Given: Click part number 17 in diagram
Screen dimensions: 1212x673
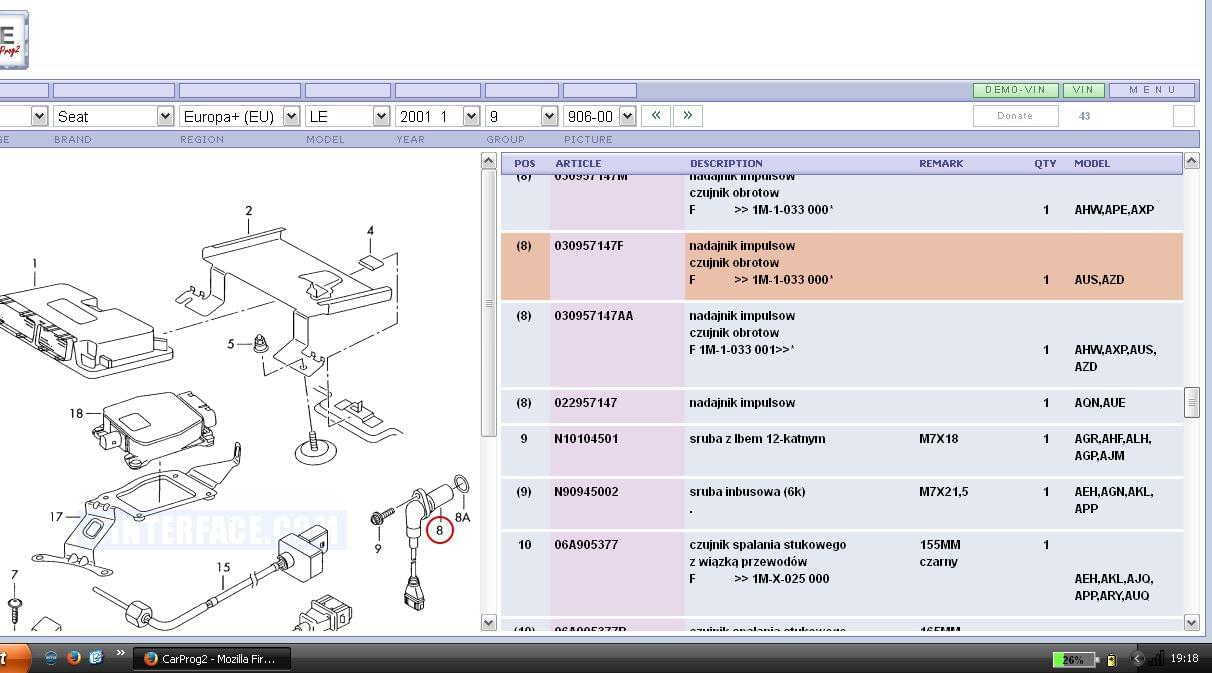Looking at the screenshot, I should coord(57,517).
